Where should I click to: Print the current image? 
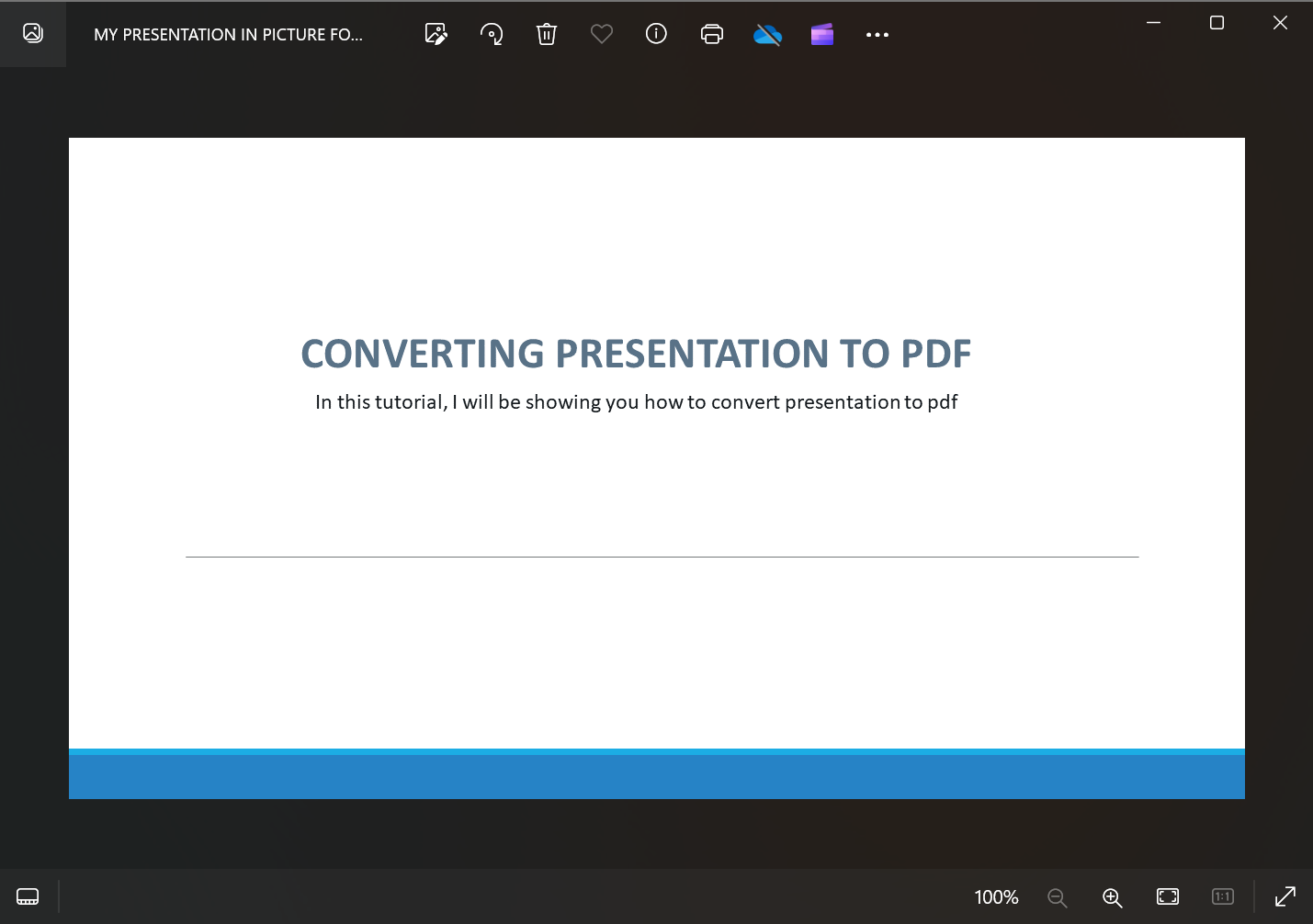712,34
